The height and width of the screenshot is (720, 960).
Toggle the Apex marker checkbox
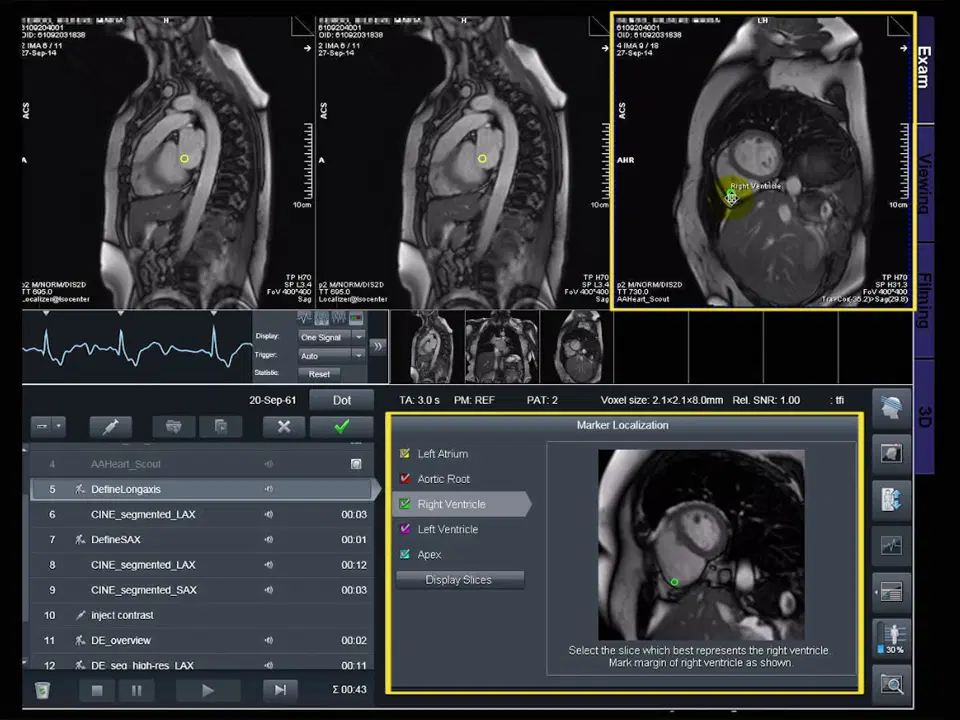(x=405, y=555)
